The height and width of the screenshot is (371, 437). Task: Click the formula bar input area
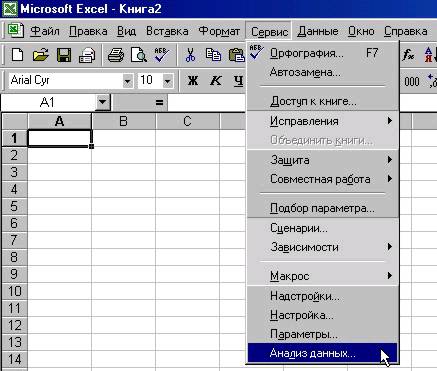[207, 102]
